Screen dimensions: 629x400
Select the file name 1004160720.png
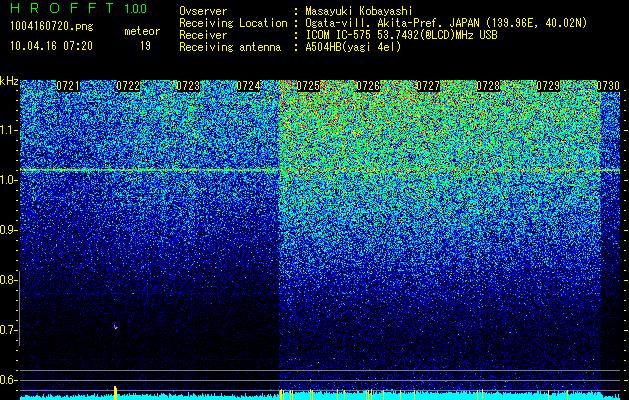[x=52, y=27]
